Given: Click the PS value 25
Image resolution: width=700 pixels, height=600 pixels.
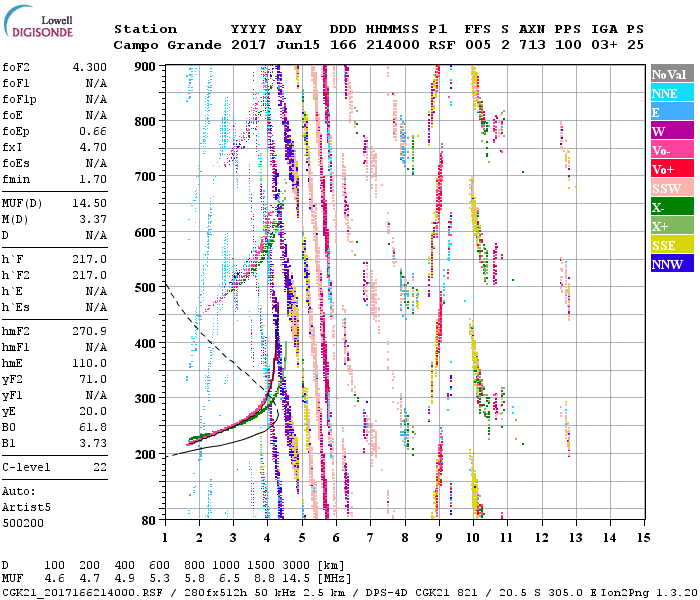Looking at the screenshot, I should coord(635,45).
